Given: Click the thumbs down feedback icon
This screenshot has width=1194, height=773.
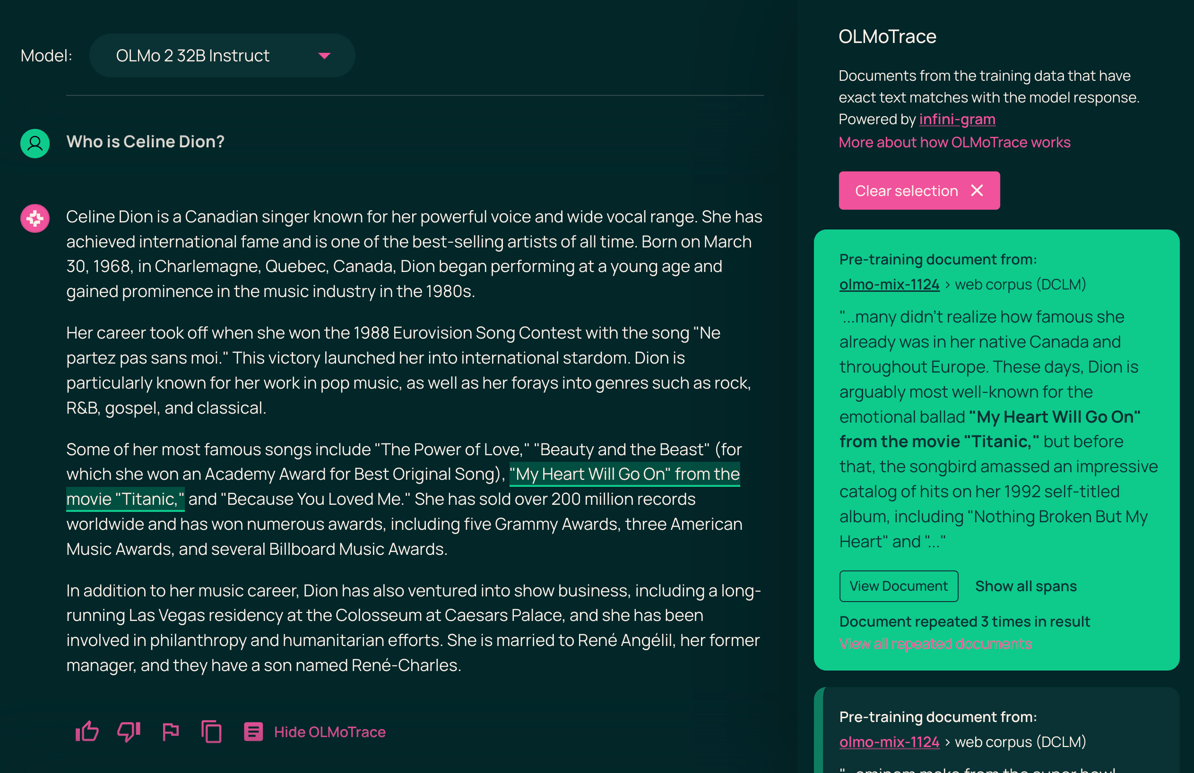Looking at the screenshot, I should [129, 732].
